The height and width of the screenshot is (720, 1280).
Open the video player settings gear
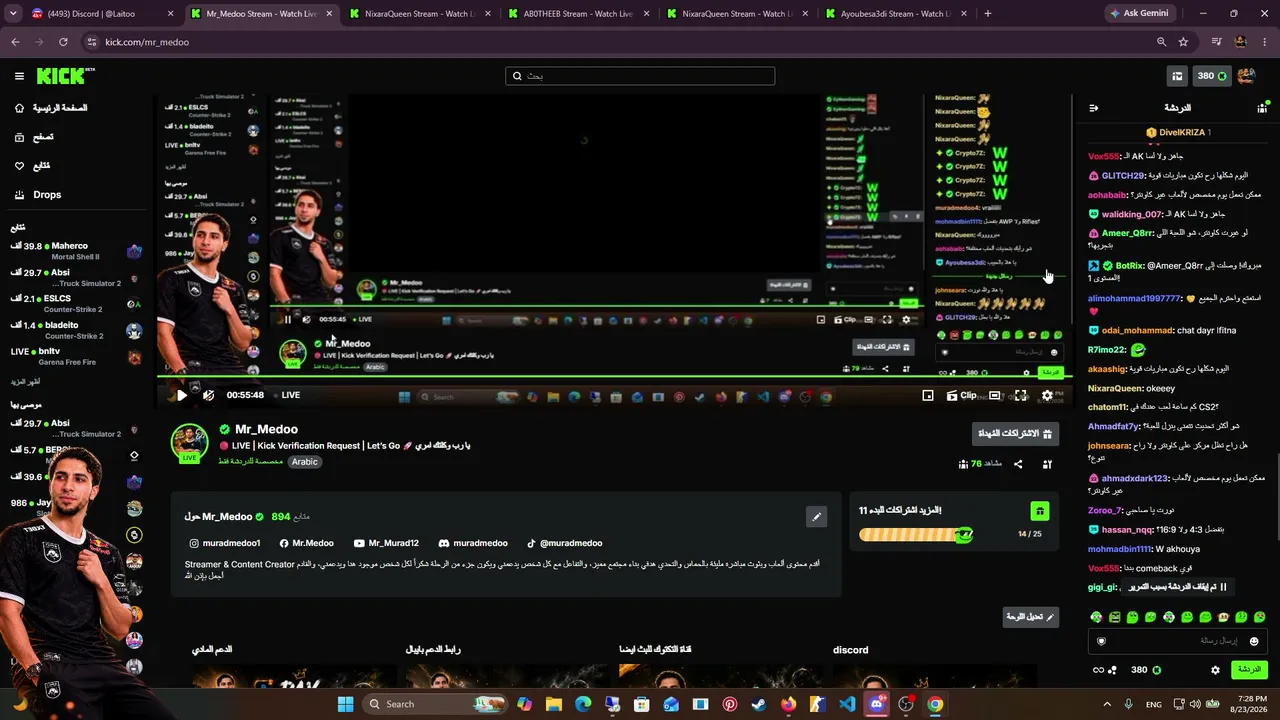1047,395
